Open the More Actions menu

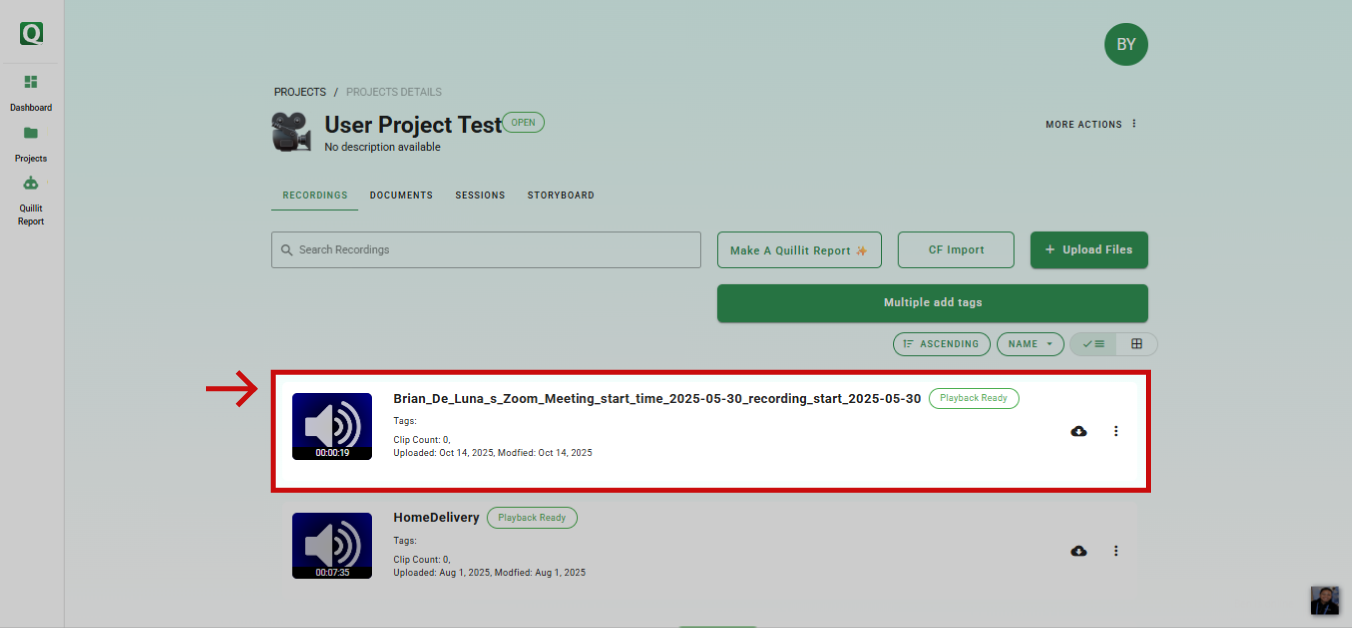pyautogui.click(x=1091, y=125)
